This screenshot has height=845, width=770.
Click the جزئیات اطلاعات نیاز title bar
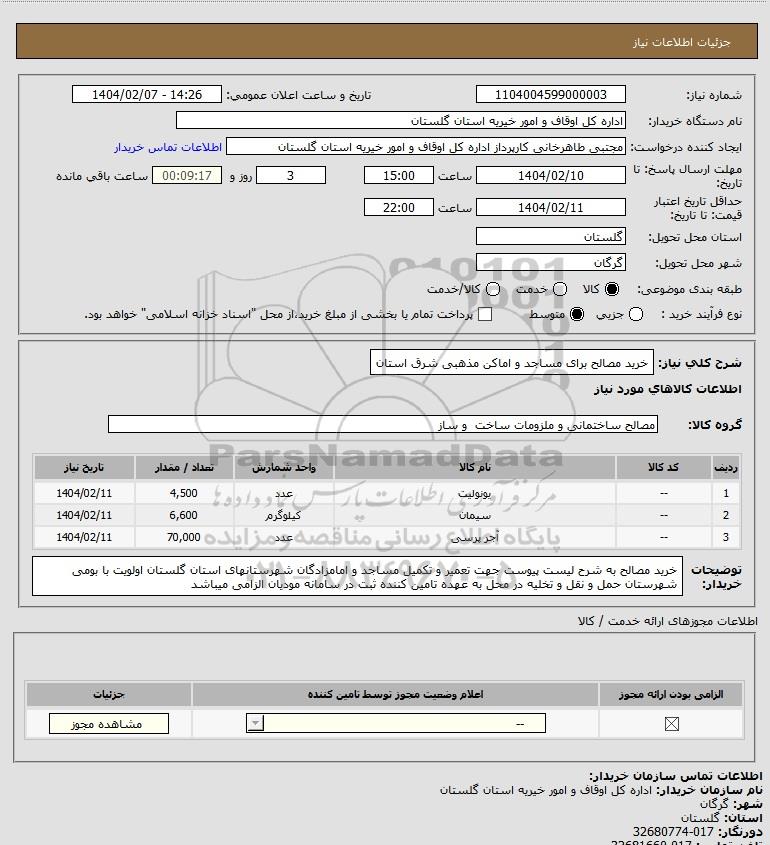[387, 41]
